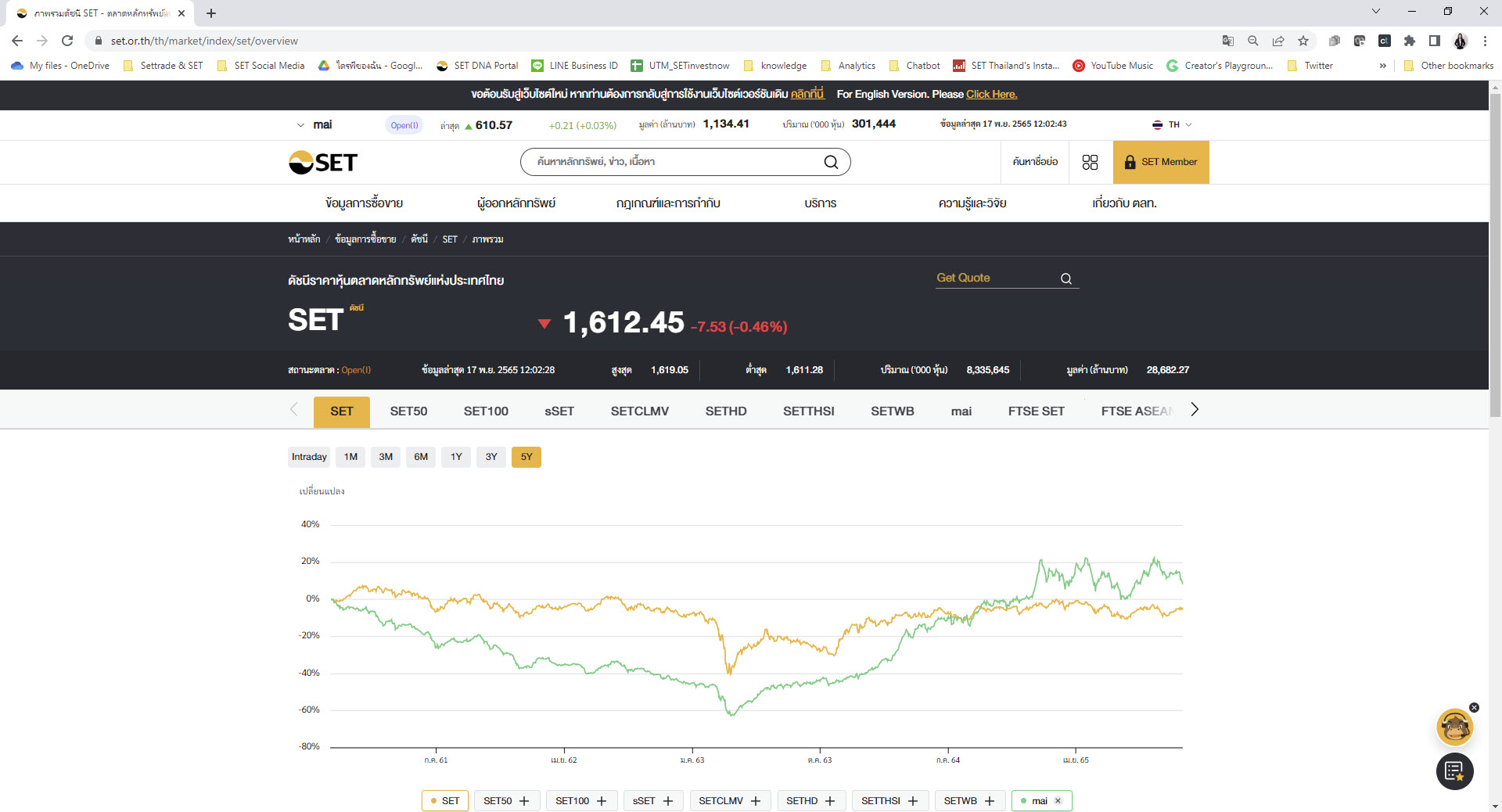
Task: Open the browser tab search chevron
Action: coord(1375,12)
